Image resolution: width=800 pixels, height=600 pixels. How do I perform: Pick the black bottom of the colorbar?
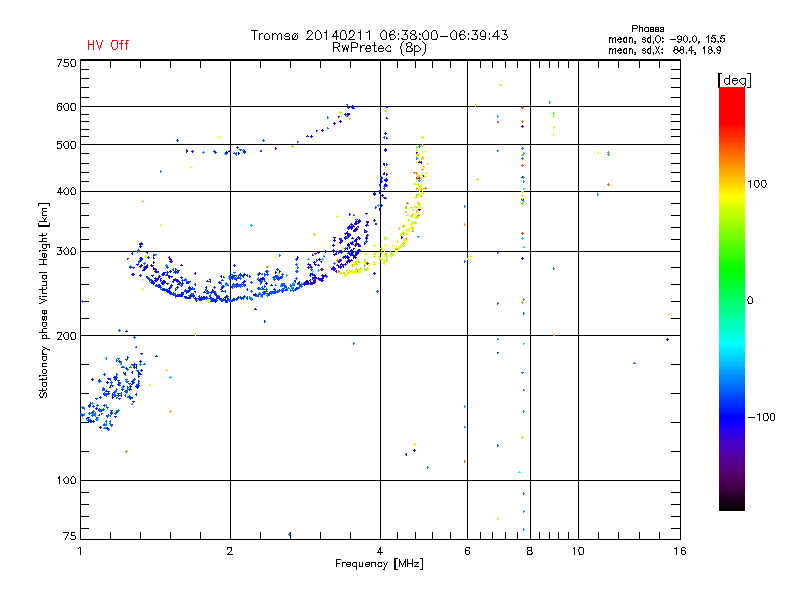(731, 505)
